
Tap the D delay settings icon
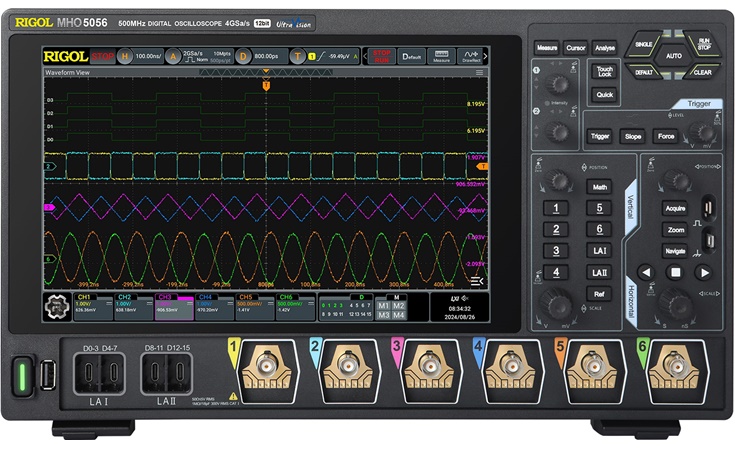243,56
